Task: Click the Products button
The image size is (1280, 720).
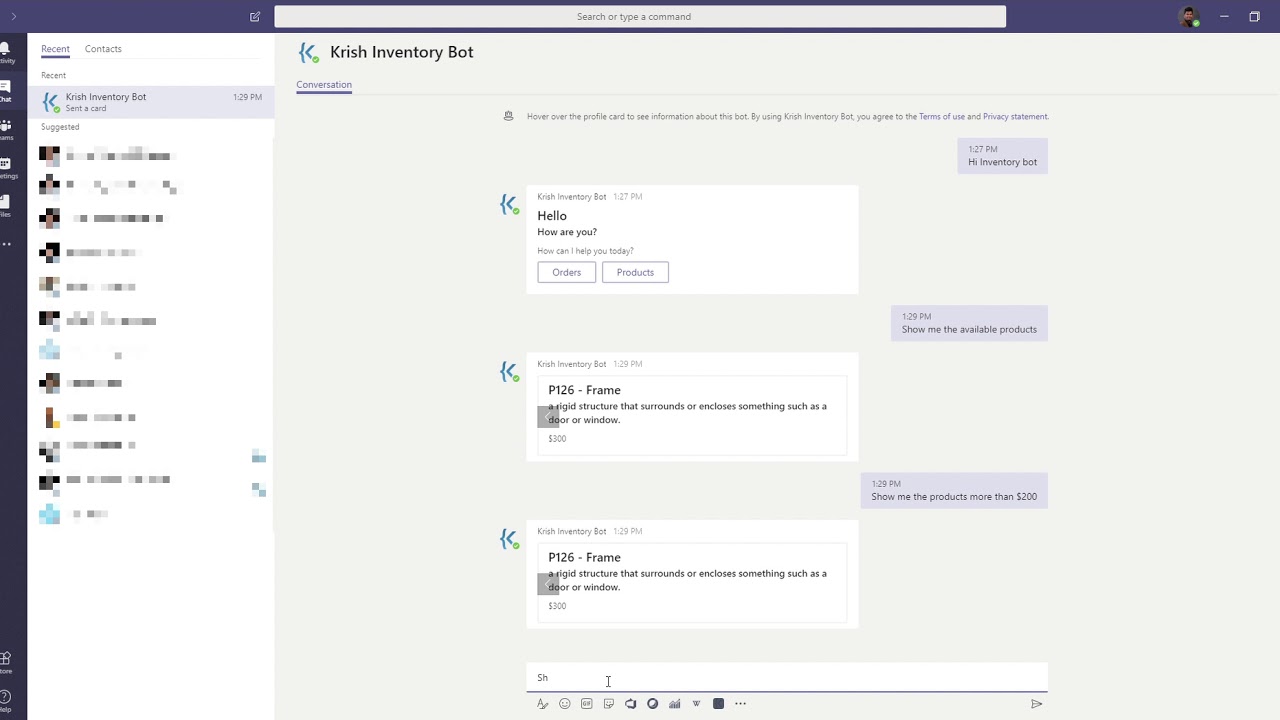Action: coord(635,272)
